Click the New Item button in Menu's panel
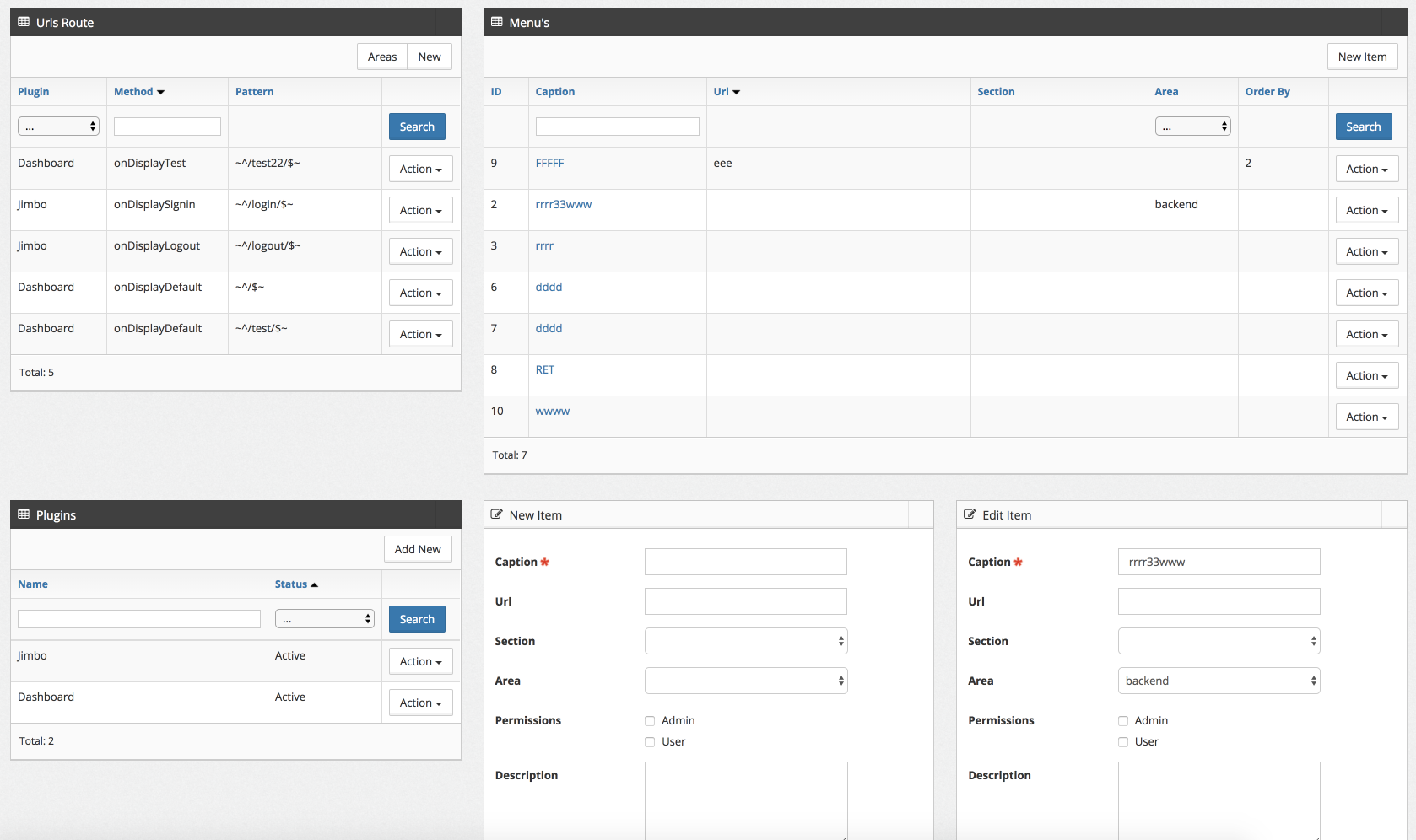The height and width of the screenshot is (840, 1416). pyautogui.click(x=1363, y=57)
